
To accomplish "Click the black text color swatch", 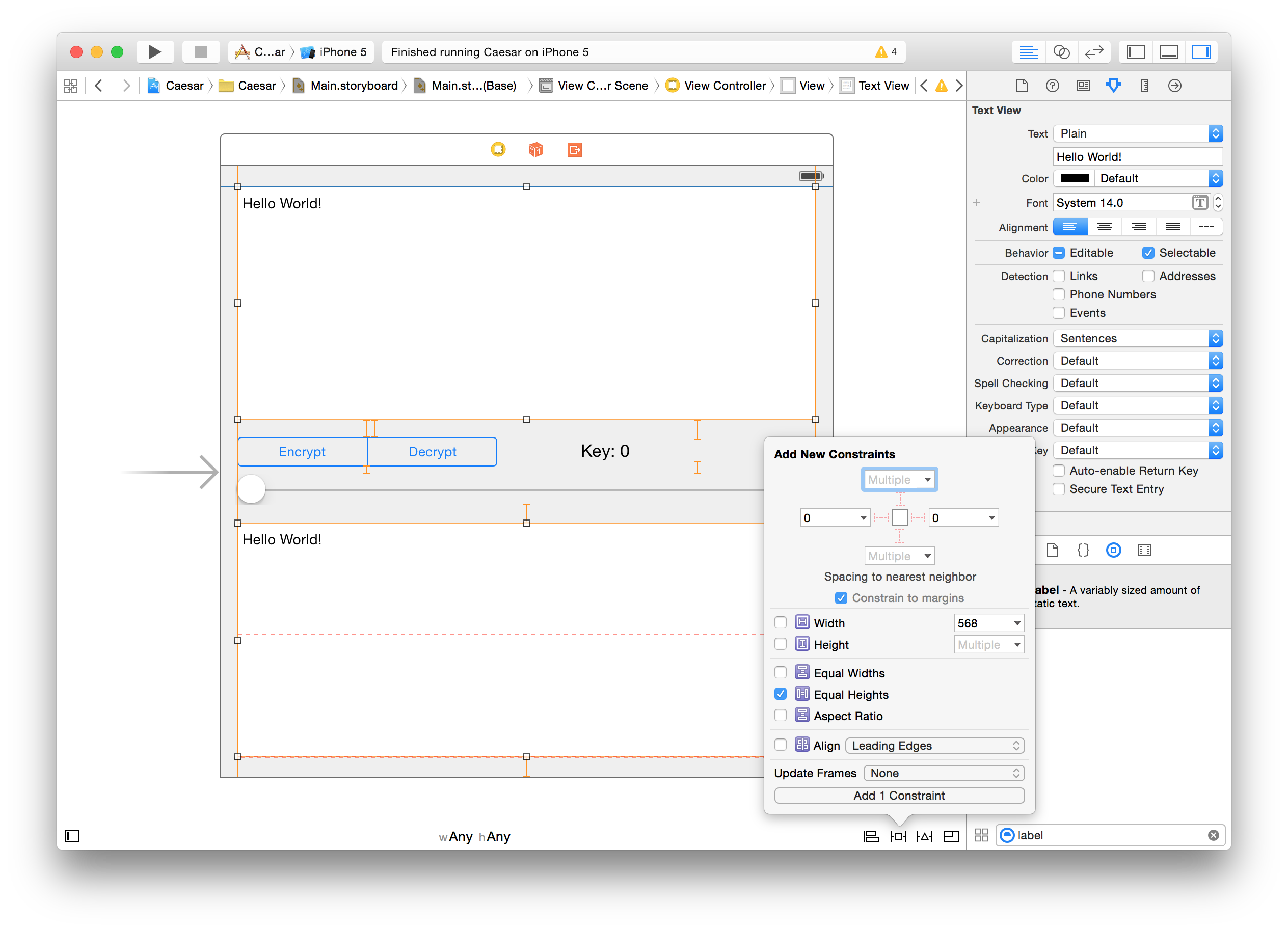I will point(1075,178).
